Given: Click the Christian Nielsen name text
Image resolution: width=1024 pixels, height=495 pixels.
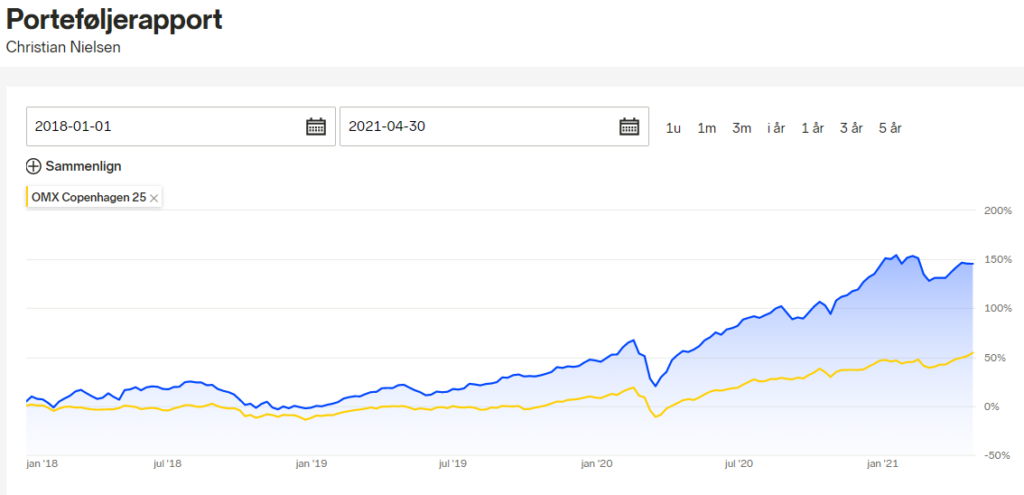Looking at the screenshot, I should pyautogui.click(x=63, y=47).
